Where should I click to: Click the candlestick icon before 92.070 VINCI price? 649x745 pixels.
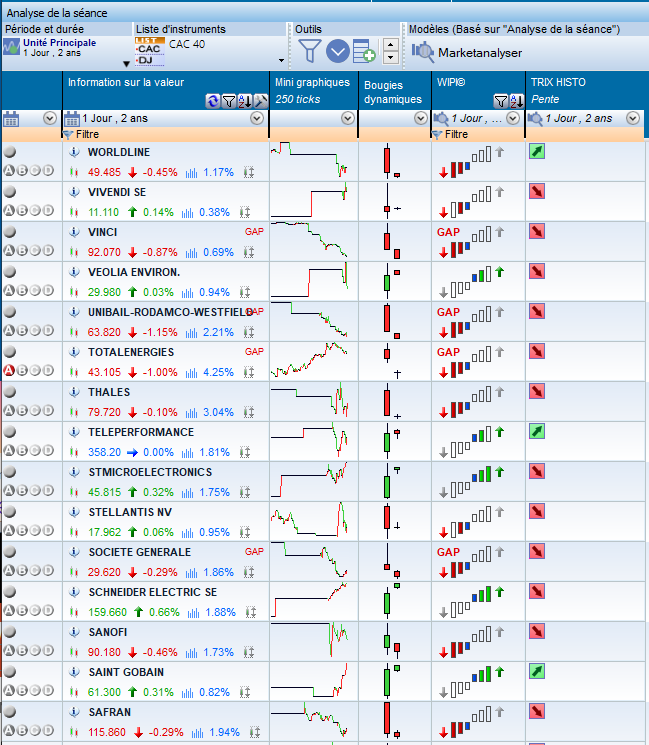pyautogui.click(x=74, y=252)
